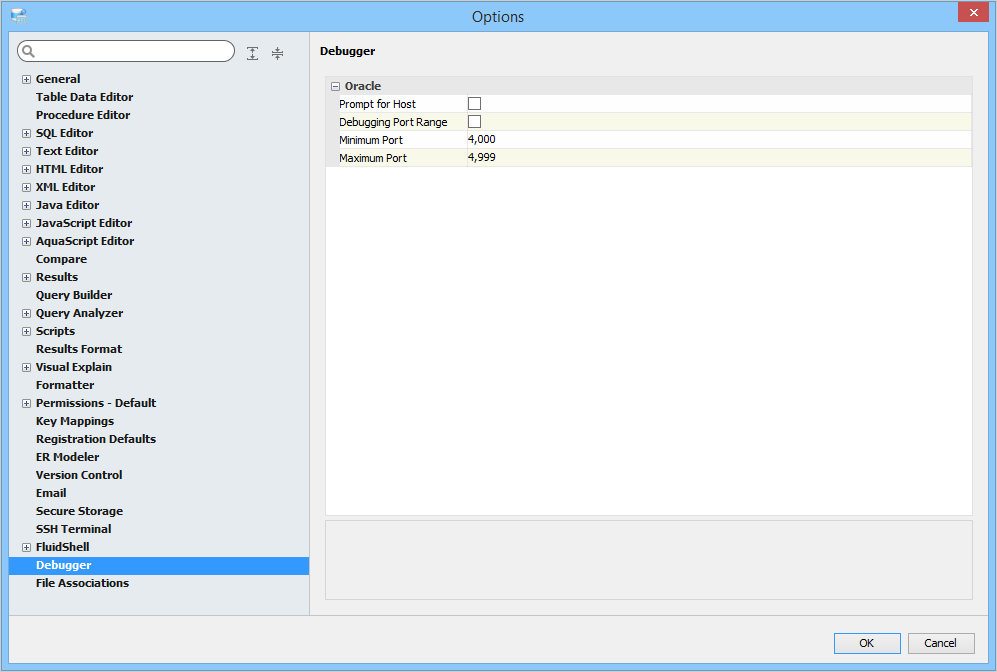Screen dimensions: 997x672
Task: Edit the Maximum Port value 4,999
Action: point(481,157)
